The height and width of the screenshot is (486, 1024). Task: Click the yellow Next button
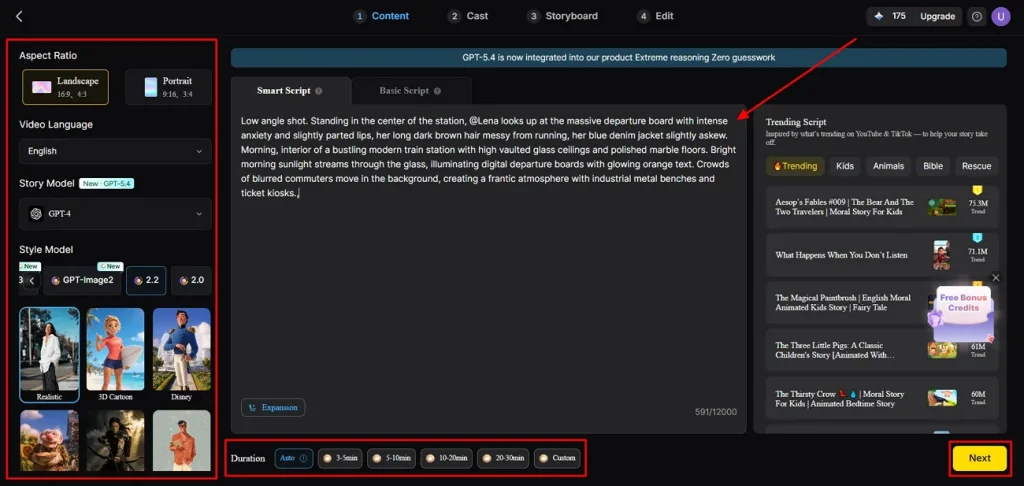(x=980, y=458)
